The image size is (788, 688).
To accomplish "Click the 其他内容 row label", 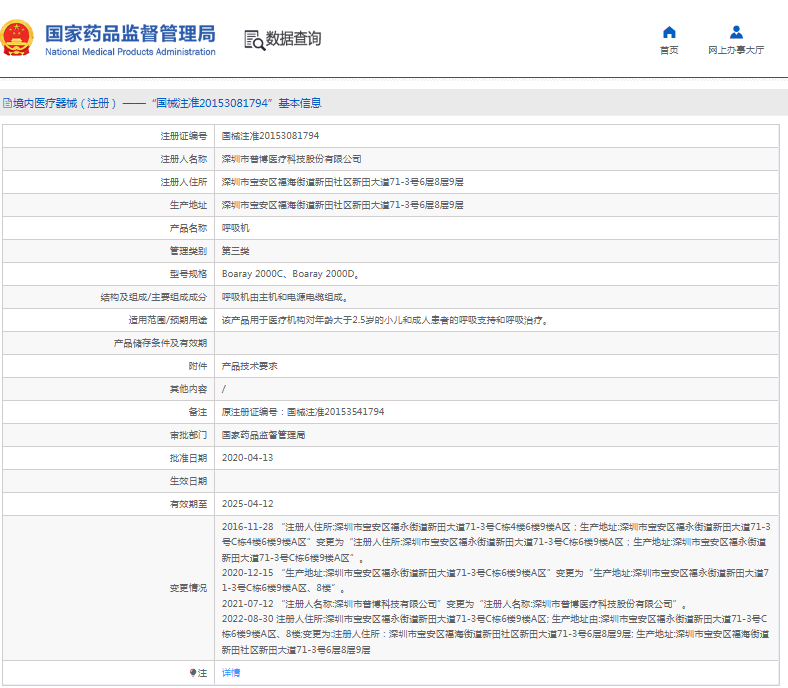I will (188, 389).
